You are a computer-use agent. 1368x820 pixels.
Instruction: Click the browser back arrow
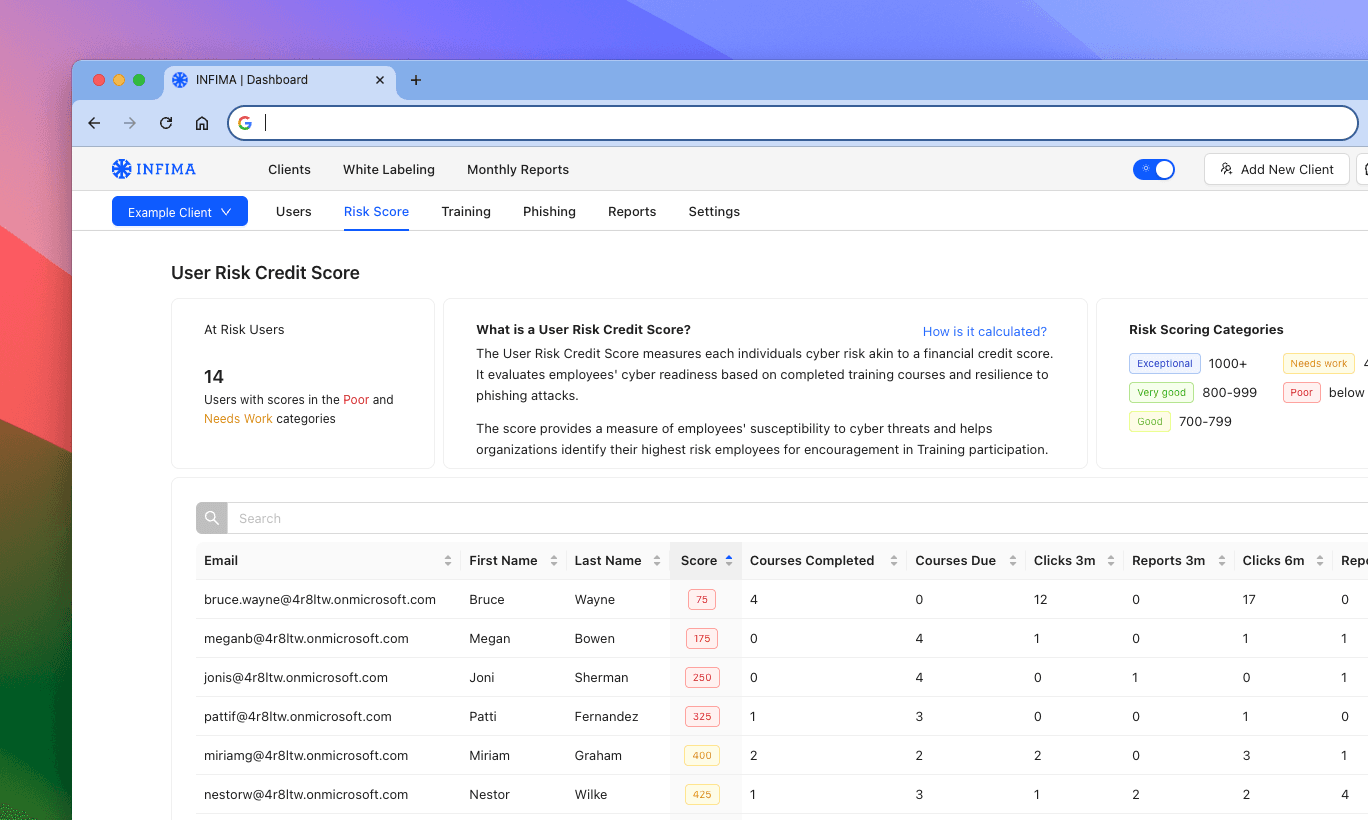tap(94, 122)
